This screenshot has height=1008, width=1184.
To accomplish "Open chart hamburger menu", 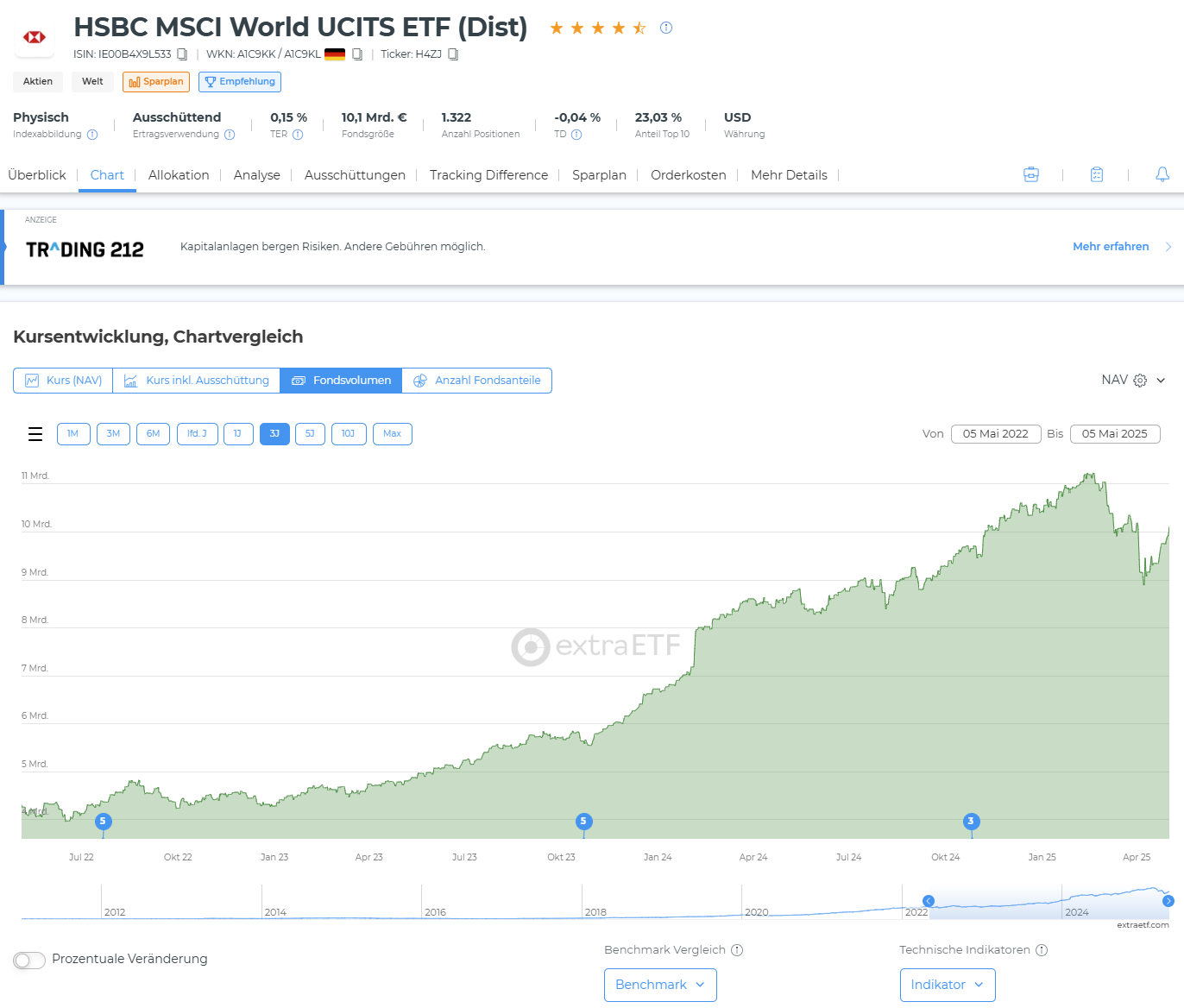I will (35, 434).
